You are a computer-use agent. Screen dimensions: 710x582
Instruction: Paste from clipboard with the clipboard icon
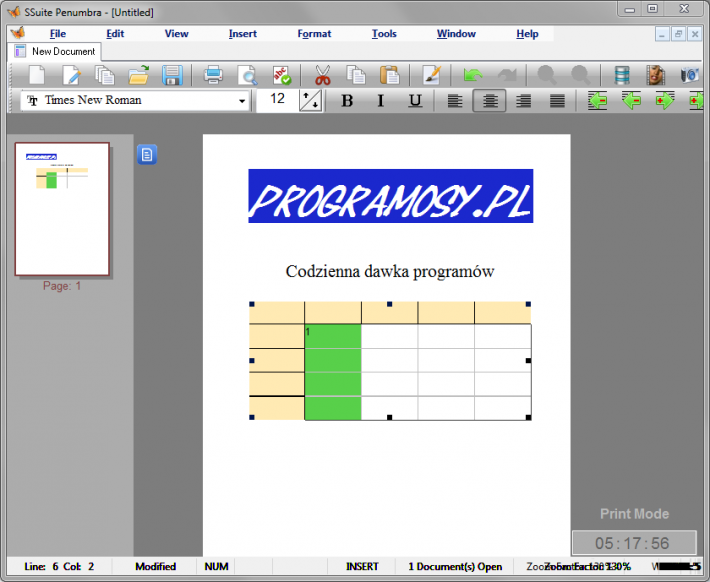tap(389, 75)
